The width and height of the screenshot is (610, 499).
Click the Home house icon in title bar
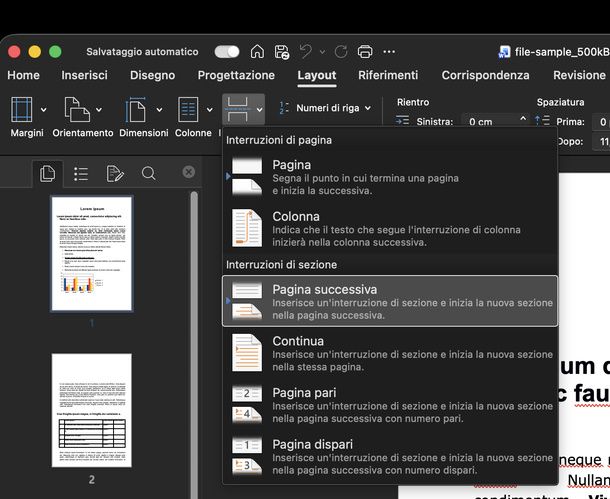[257, 51]
